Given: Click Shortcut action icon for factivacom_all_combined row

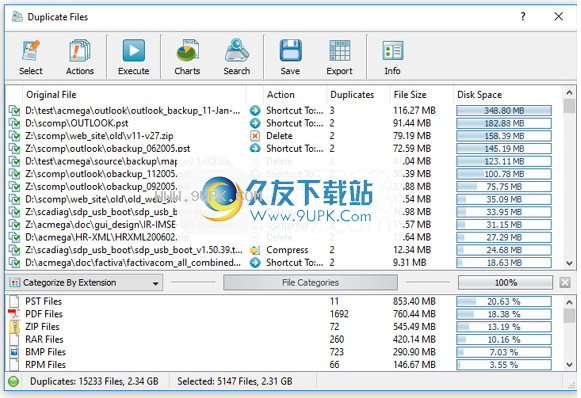Looking at the screenshot, I should pyautogui.click(x=255, y=263).
